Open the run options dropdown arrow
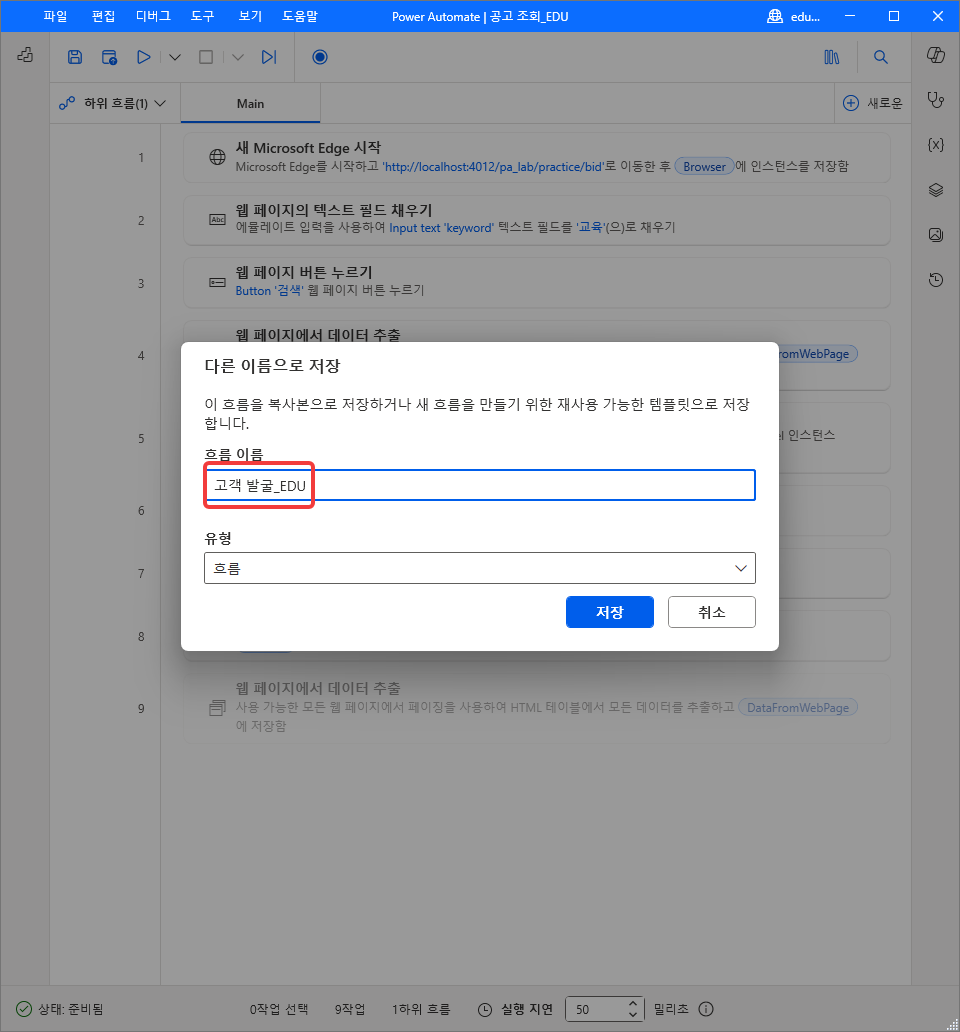This screenshot has width=960, height=1032. (x=174, y=57)
